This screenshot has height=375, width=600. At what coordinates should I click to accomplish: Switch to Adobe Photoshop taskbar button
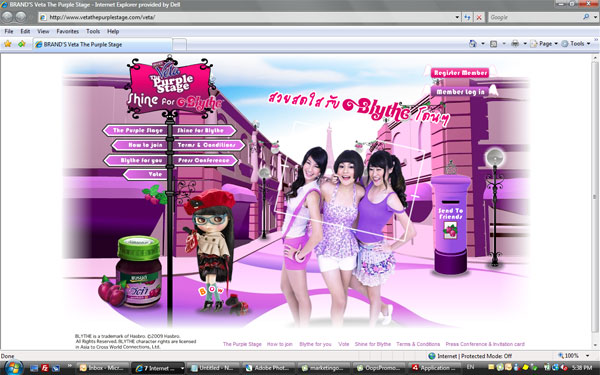[269, 368]
